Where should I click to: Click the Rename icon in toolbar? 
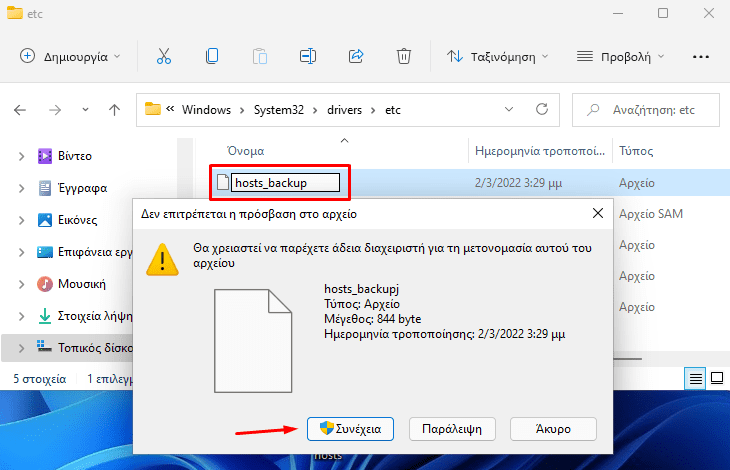(308, 56)
